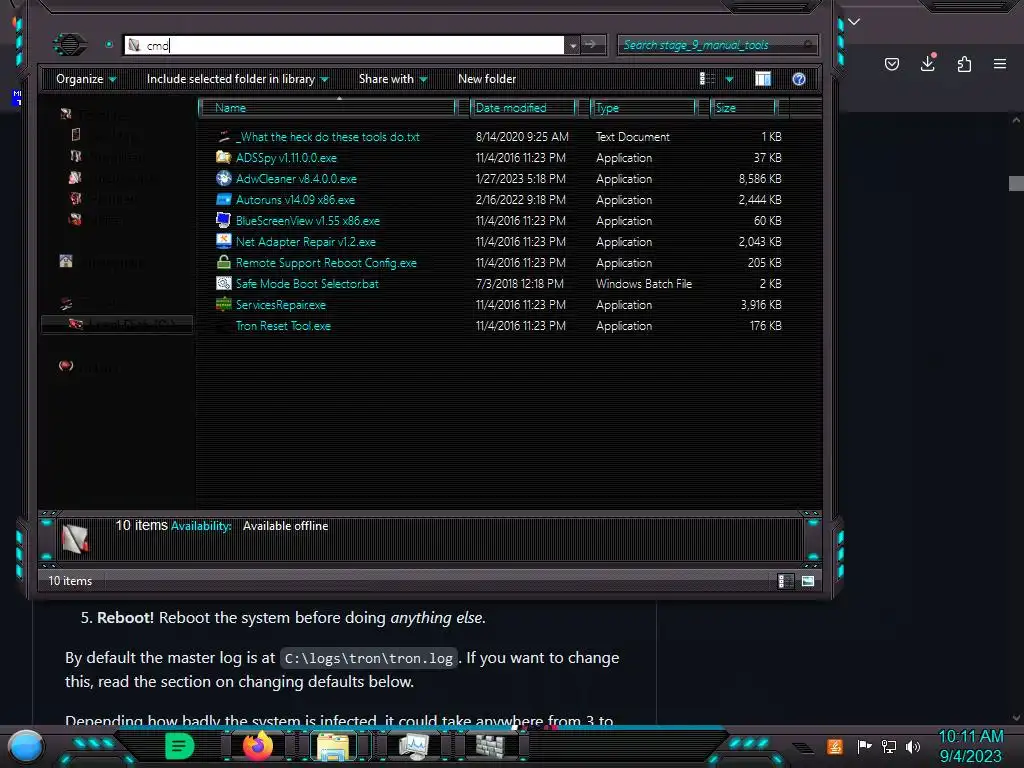Change your view icon in Explorer toolbar

pos(707,79)
